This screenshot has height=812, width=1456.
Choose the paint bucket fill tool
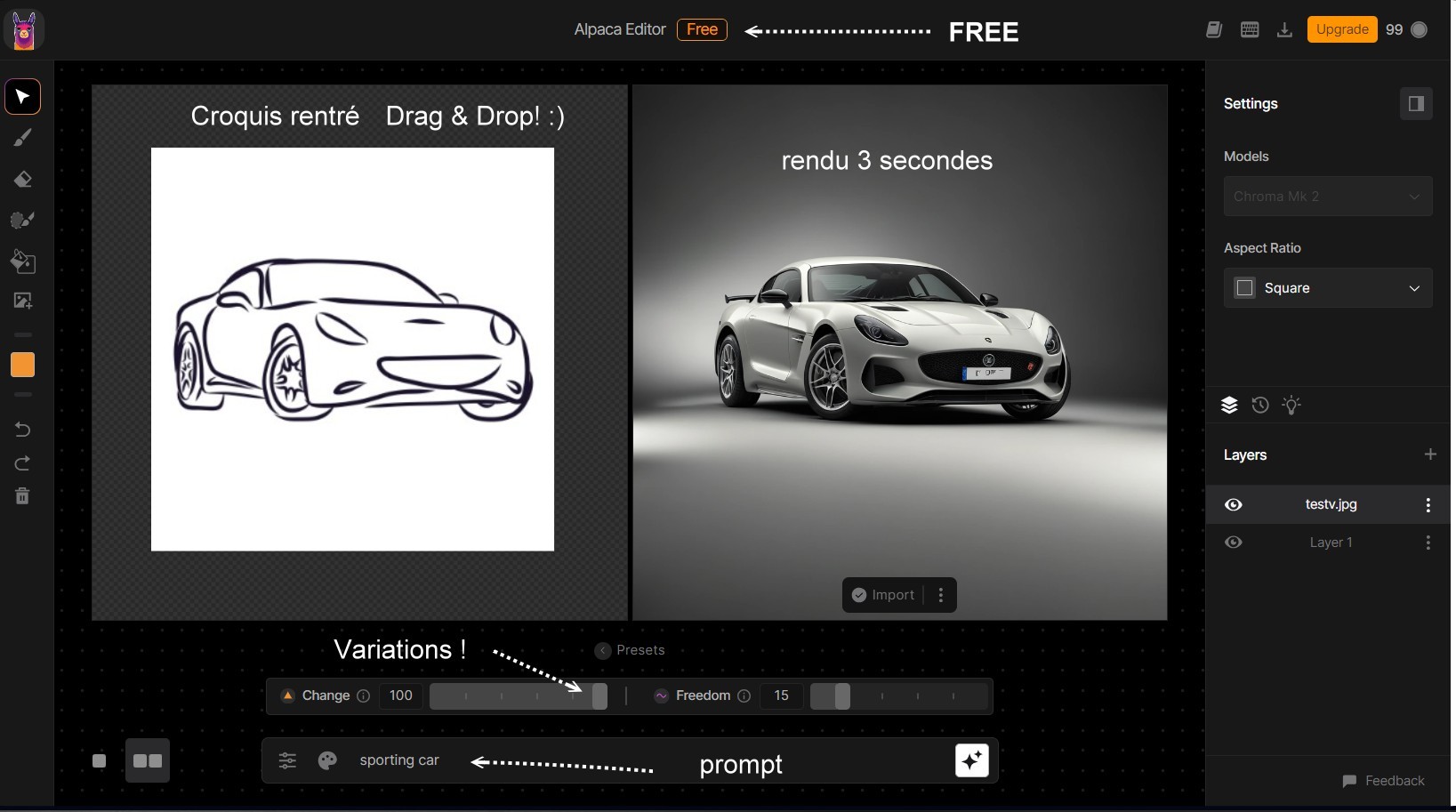click(x=23, y=261)
